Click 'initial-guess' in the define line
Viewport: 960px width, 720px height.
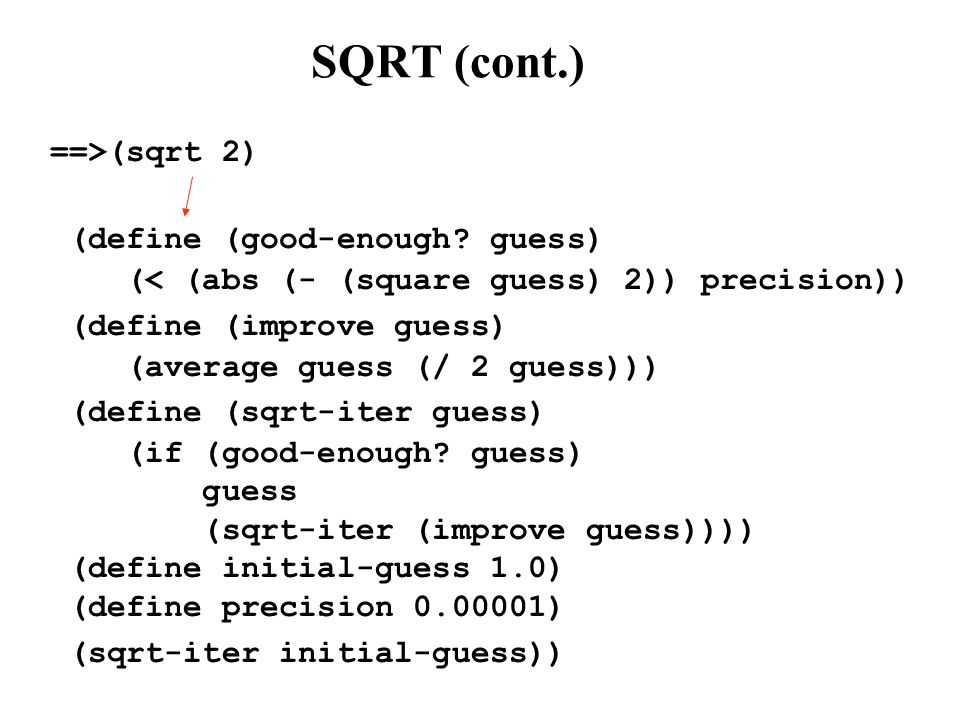pos(346,569)
